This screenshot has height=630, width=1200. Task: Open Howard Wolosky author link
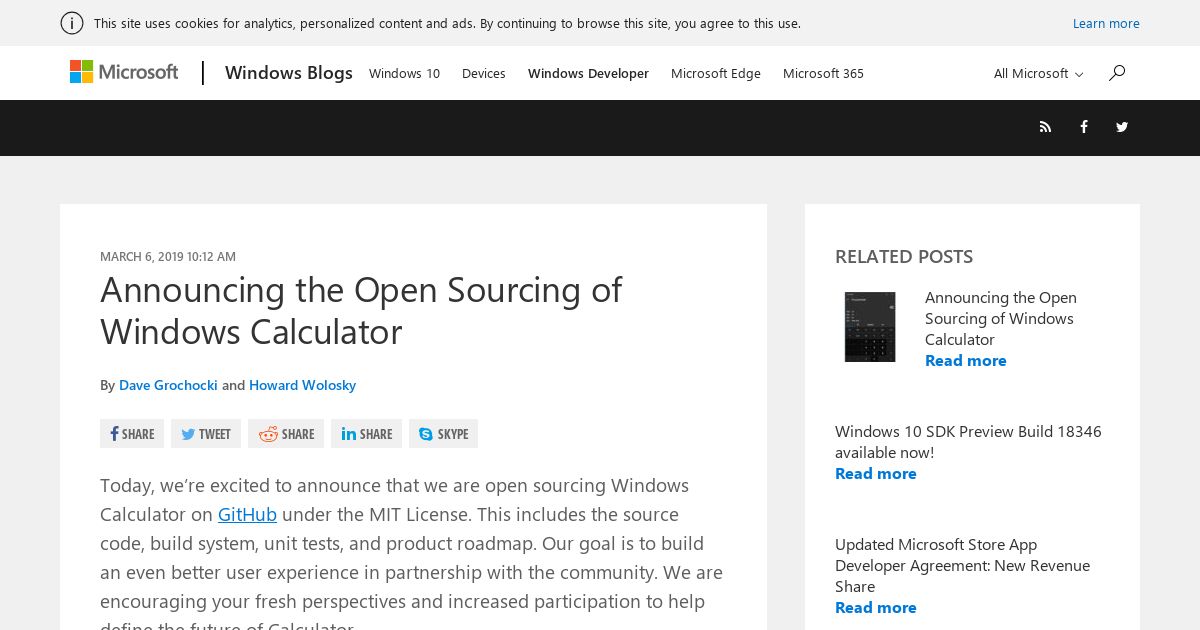pyautogui.click(x=302, y=385)
